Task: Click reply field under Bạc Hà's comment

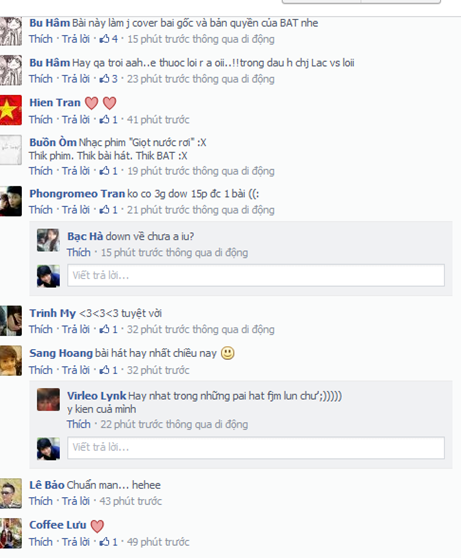Action: pos(256,275)
